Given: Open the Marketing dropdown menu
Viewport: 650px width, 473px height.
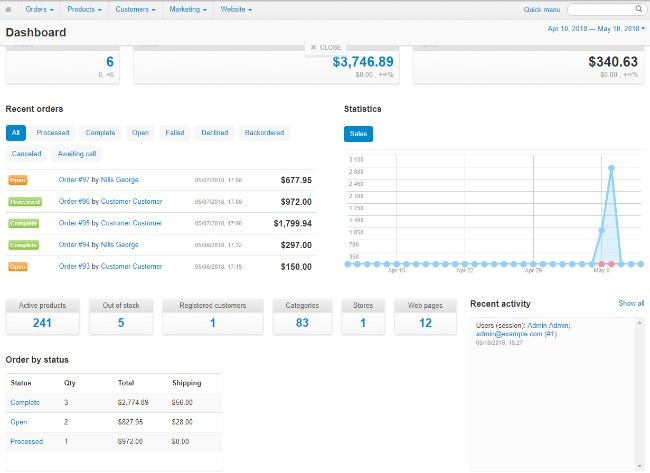Looking at the screenshot, I should click(188, 9).
